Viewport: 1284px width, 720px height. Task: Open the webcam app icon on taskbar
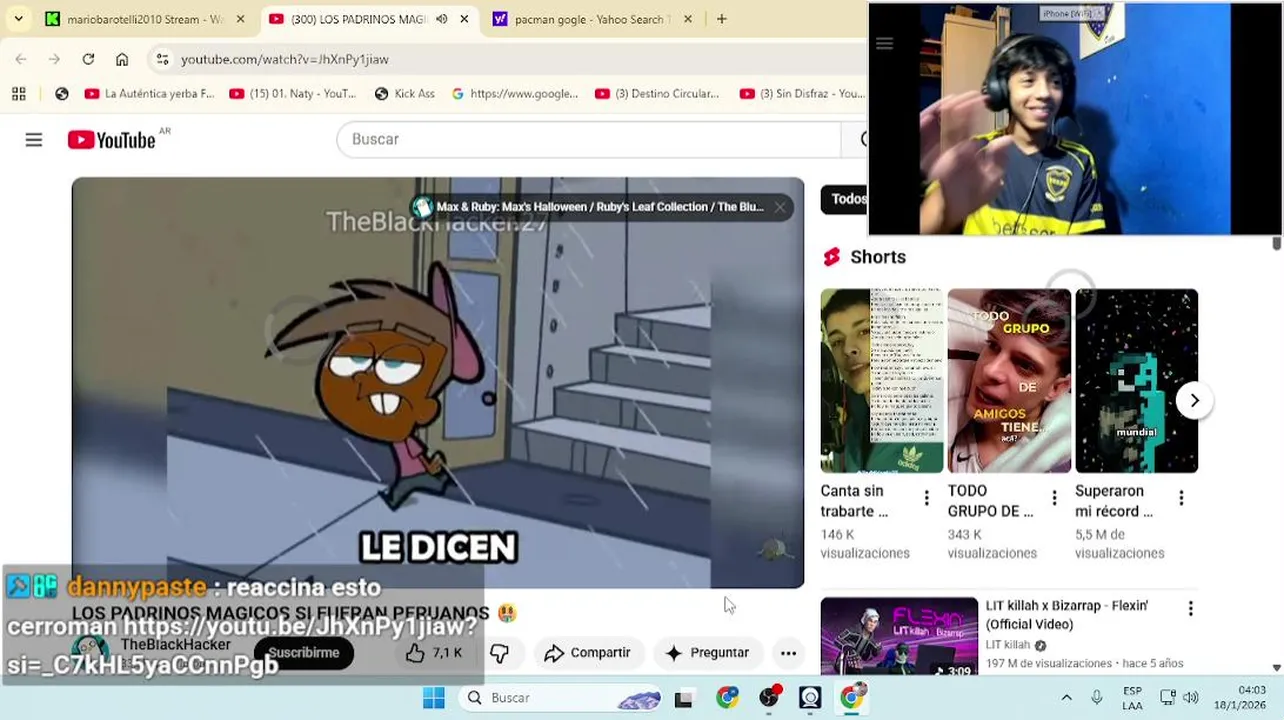click(x=810, y=698)
